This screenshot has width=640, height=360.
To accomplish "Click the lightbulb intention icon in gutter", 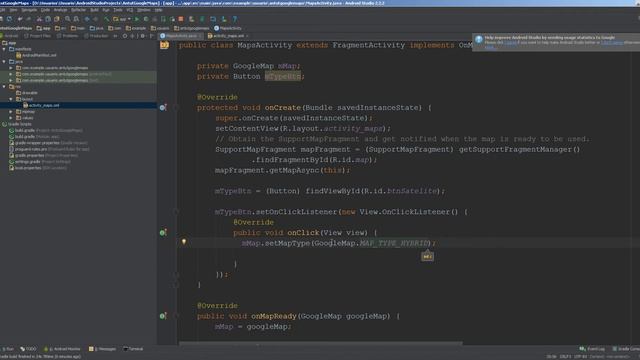I will point(184,242).
